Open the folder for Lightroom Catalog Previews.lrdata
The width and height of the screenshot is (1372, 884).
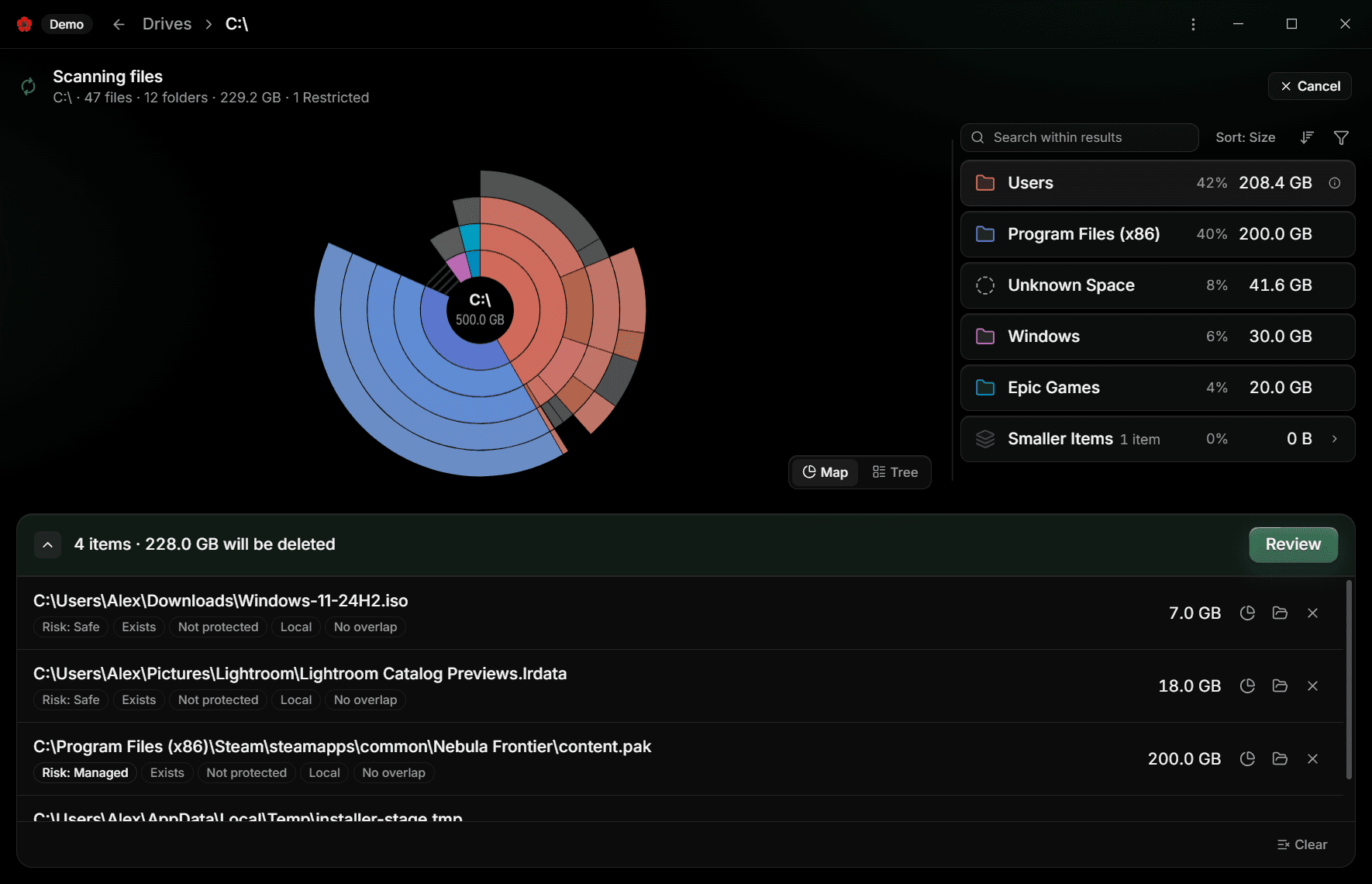(1280, 685)
